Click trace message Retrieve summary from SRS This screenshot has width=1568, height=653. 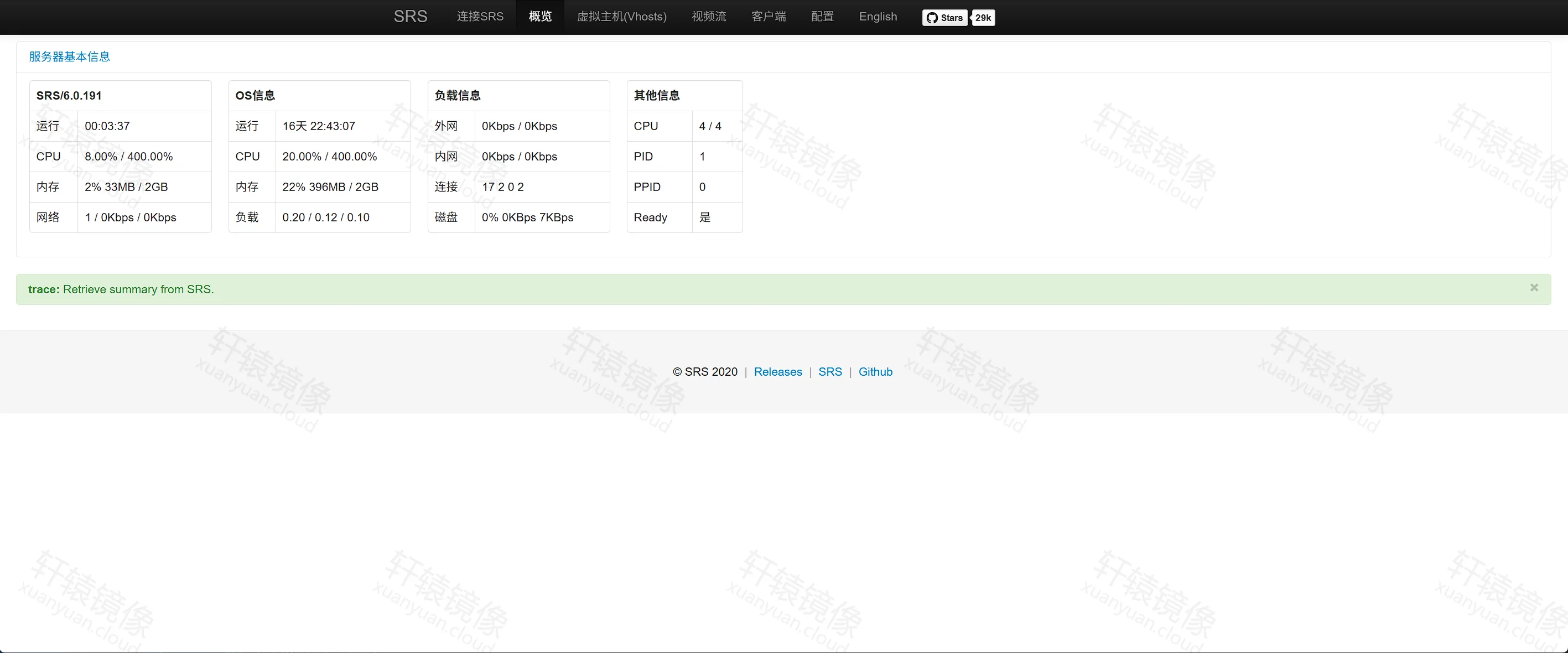click(x=138, y=289)
